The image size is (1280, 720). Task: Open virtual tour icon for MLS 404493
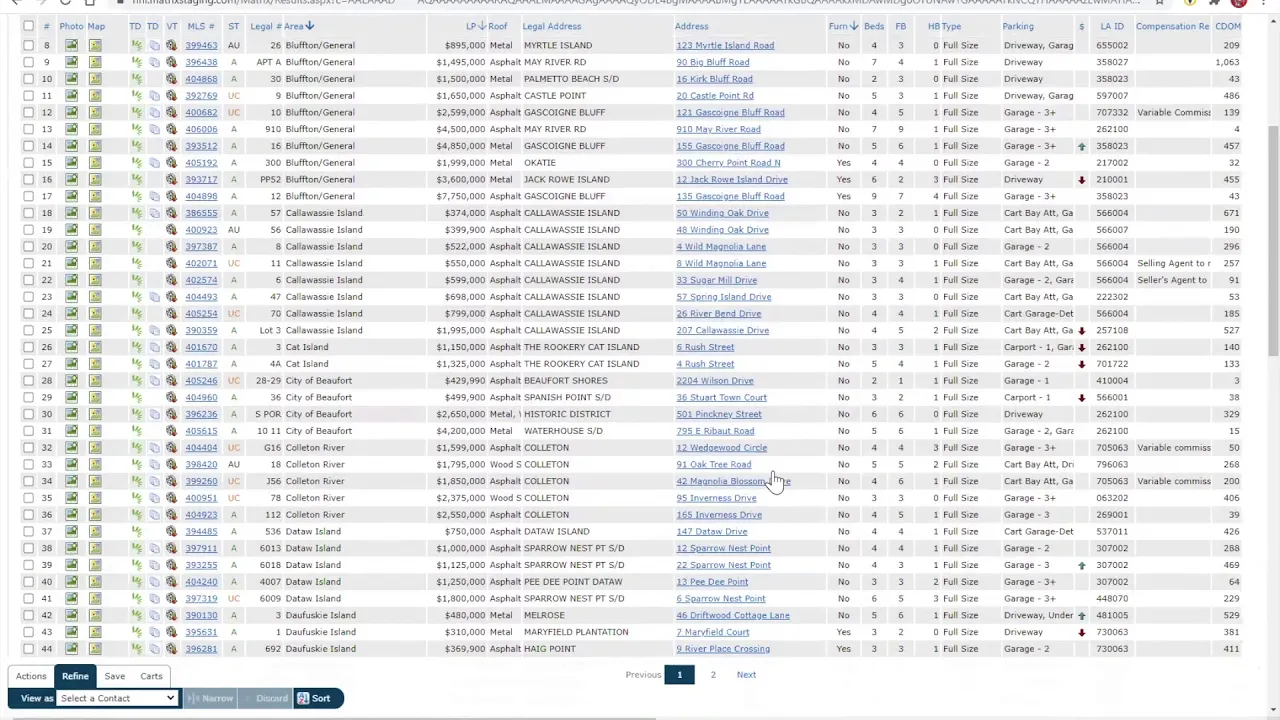[171, 297]
